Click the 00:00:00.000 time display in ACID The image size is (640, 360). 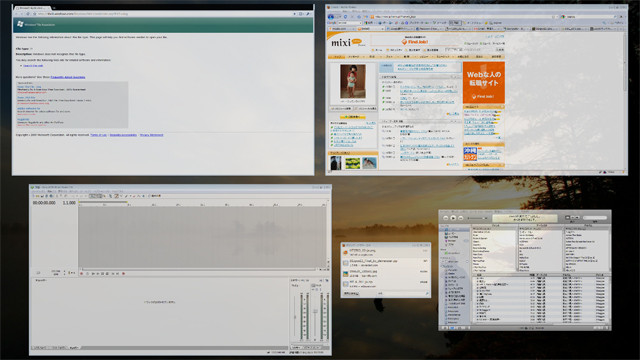(44, 203)
